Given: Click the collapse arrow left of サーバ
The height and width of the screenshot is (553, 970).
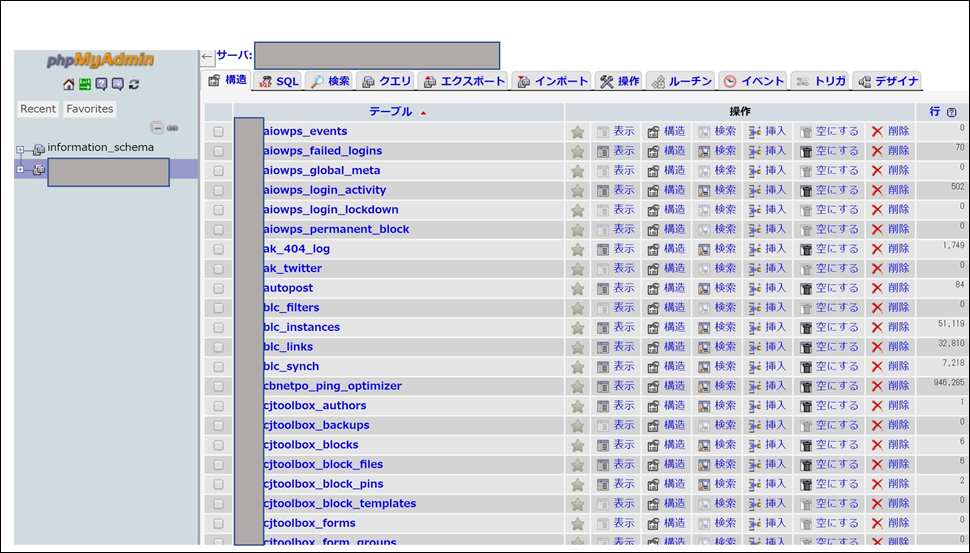Looking at the screenshot, I should click(x=207, y=56).
